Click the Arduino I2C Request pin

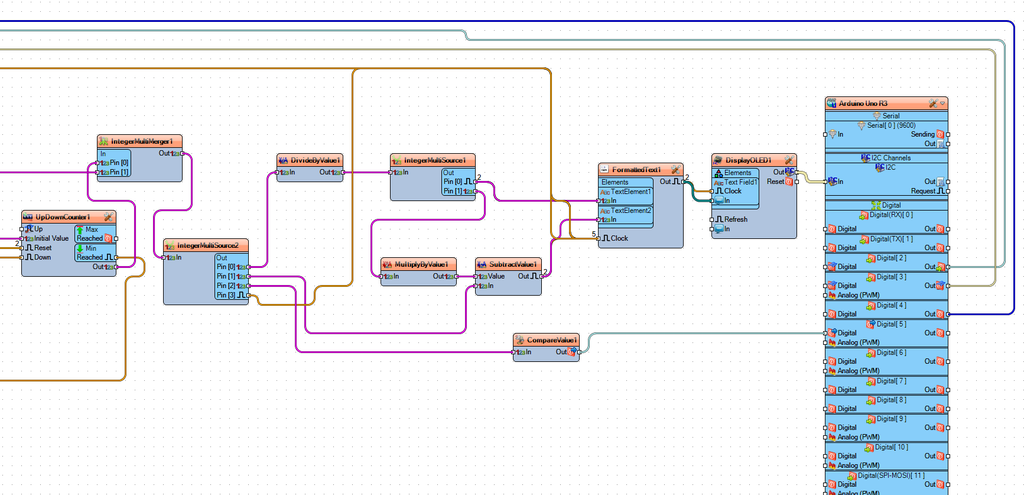pyautogui.click(x=947, y=191)
